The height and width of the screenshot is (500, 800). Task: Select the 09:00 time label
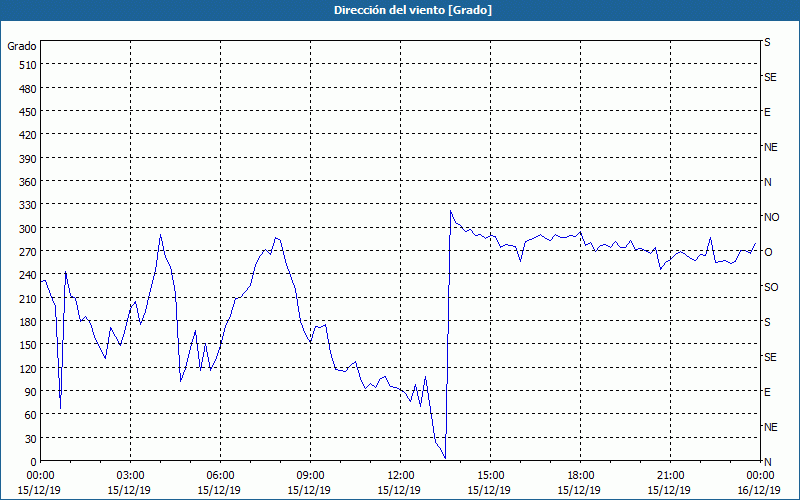(310, 476)
